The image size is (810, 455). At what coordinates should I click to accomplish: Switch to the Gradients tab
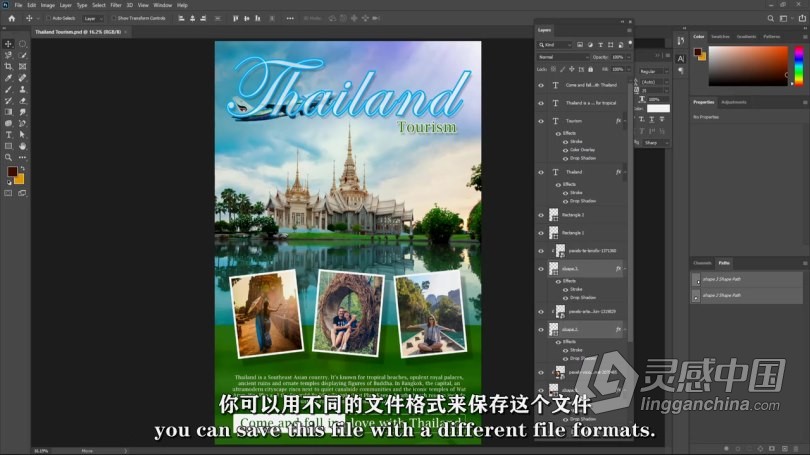(746, 37)
